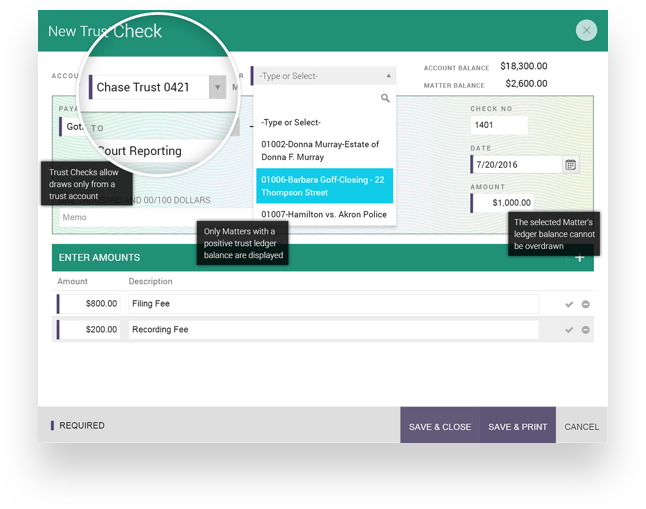This screenshot has height=509, width=646.
Task: Click the date field showing 7/20/2016
Action: pos(517,164)
